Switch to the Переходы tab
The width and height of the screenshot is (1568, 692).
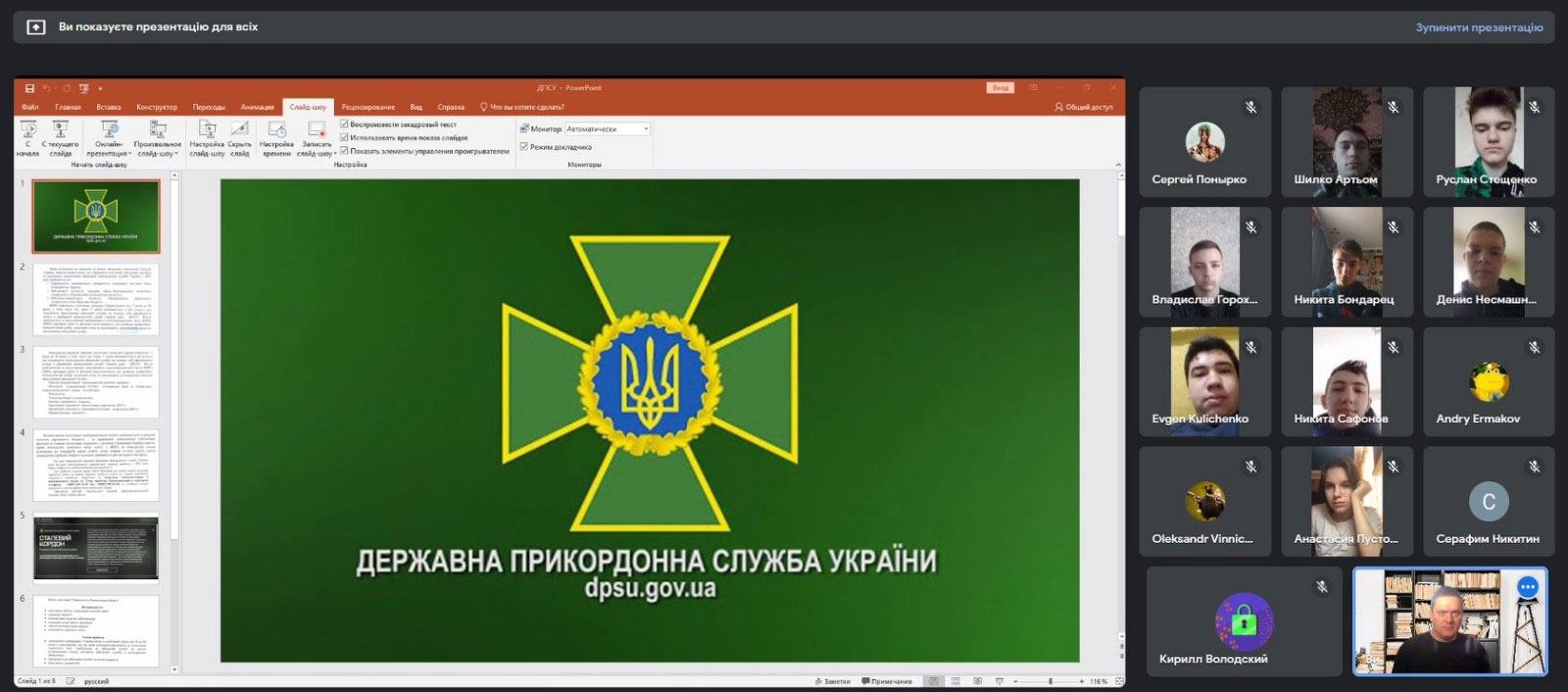209,107
